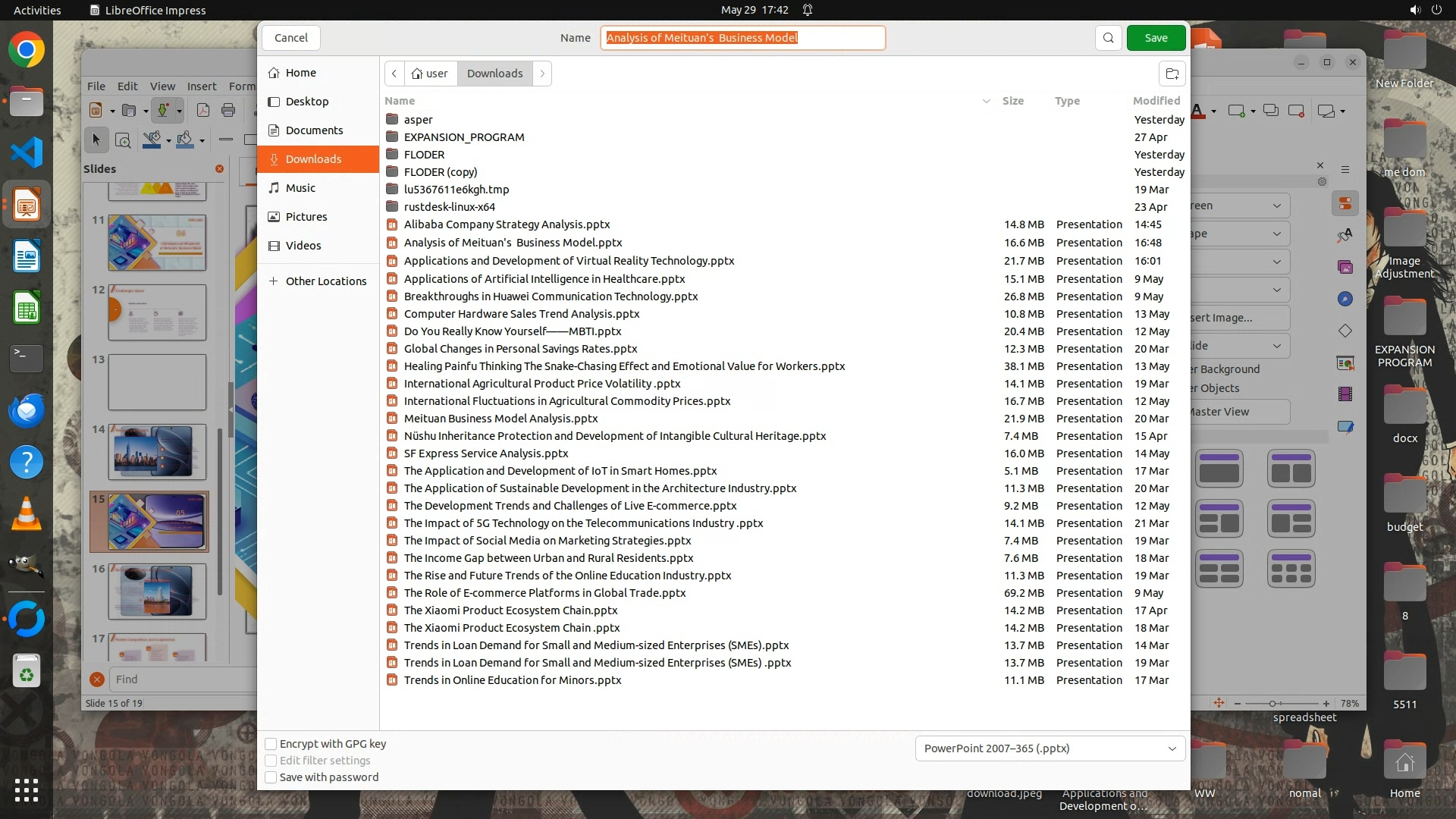Create new folder using folder icon
Screen dimensions: 1456x819
pyautogui.click(x=1172, y=74)
